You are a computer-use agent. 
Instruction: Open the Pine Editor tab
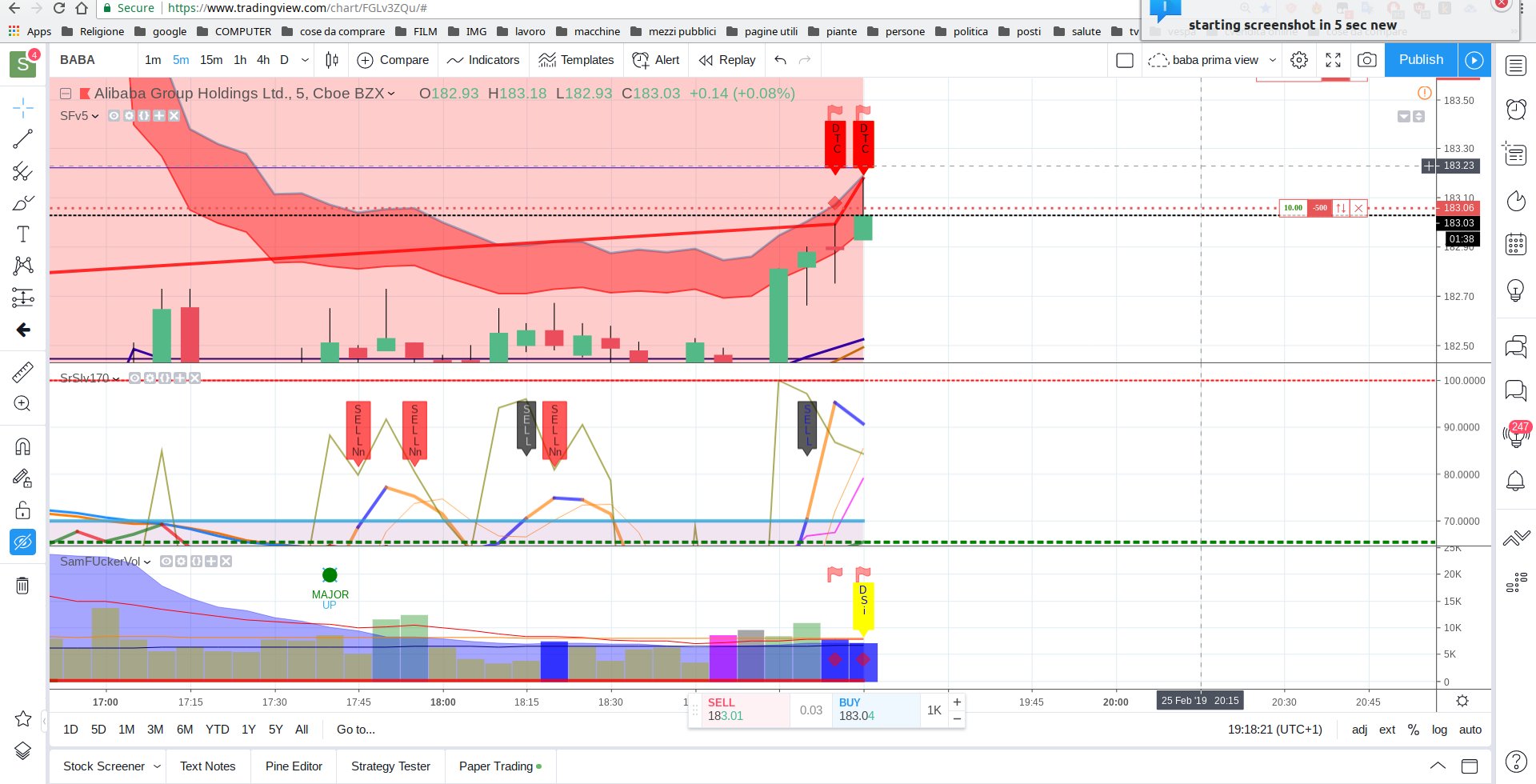pyautogui.click(x=294, y=766)
